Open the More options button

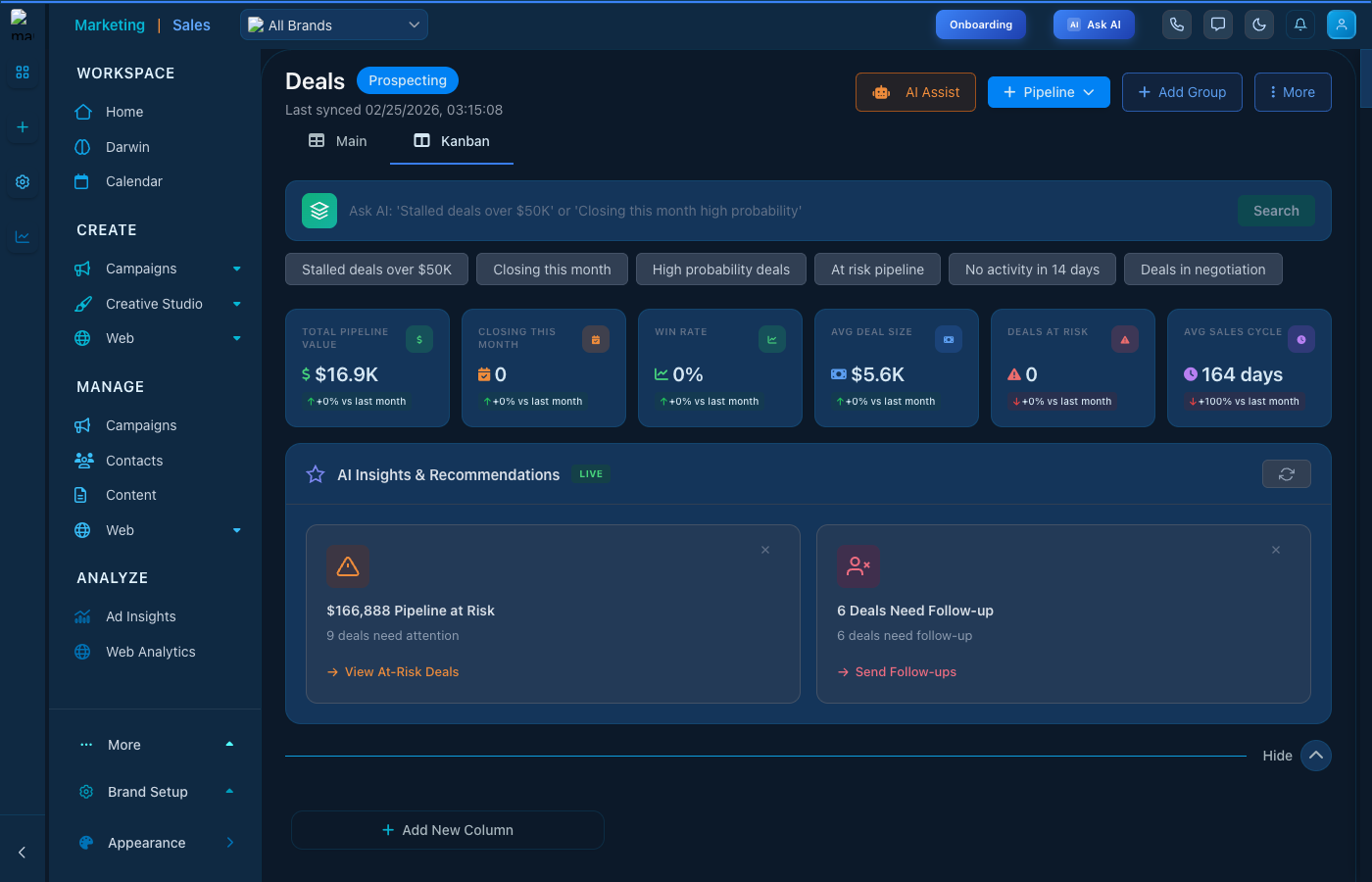(x=1293, y=92)
